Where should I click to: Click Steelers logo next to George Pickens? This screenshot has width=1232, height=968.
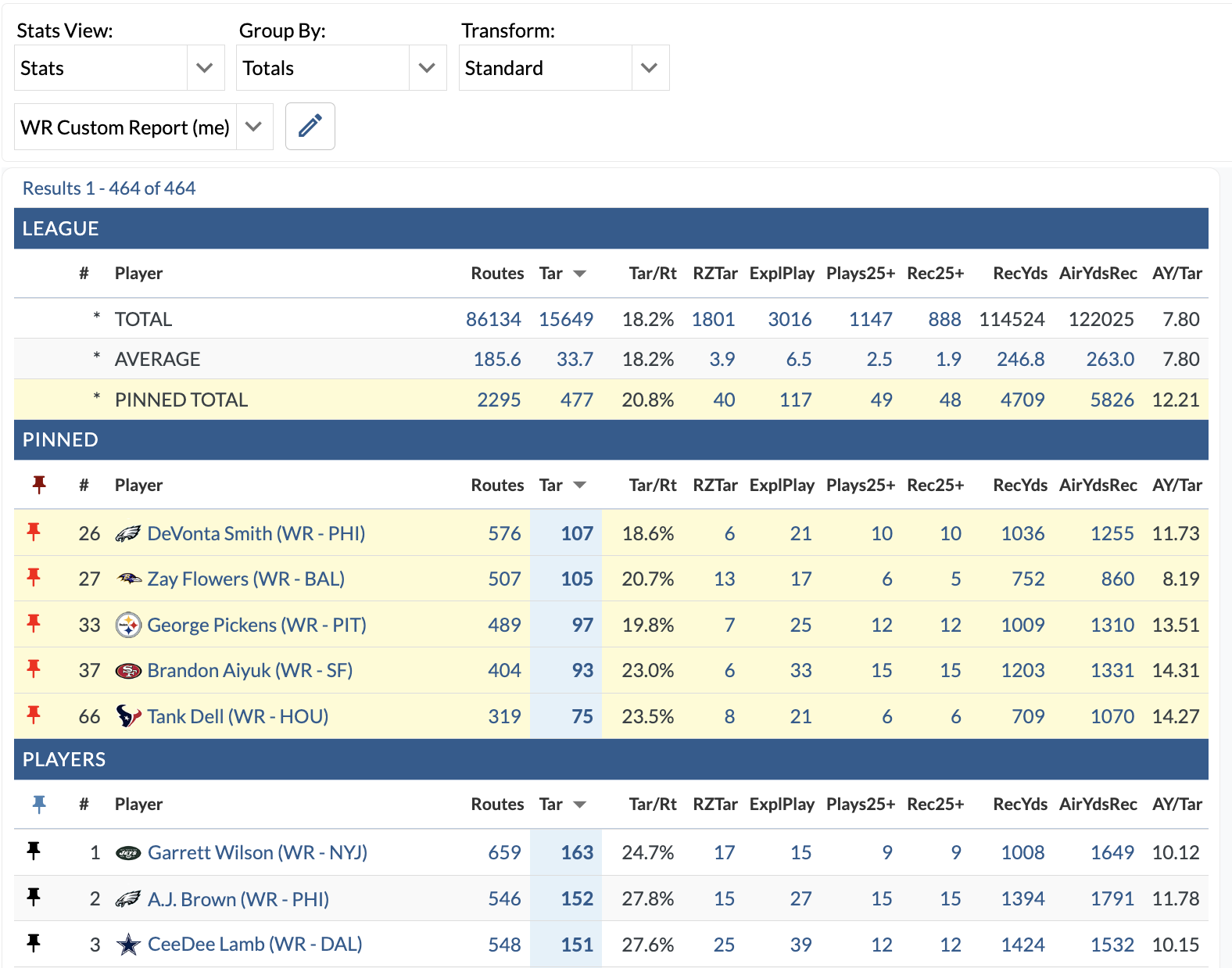point(128,625)
